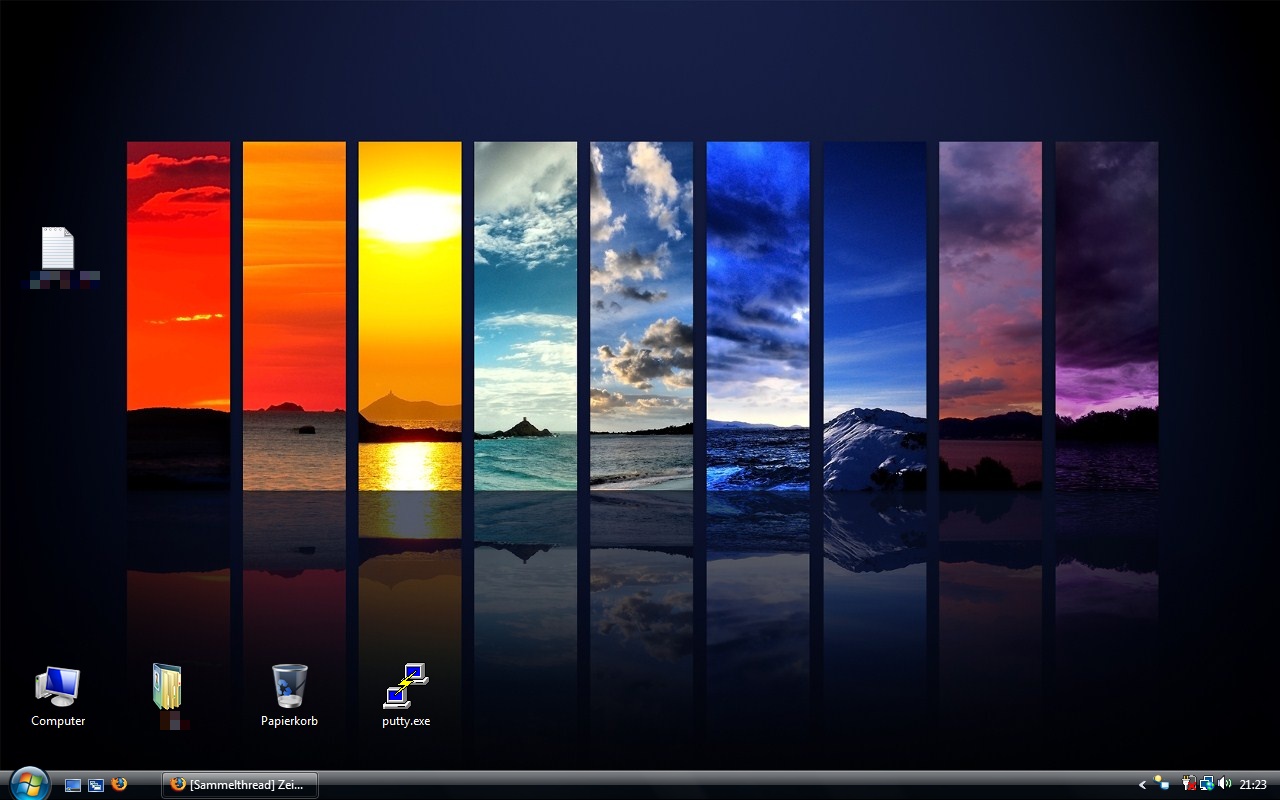This screenshot has width=1280, height=800.
Task: Select the blank document file icon
Action: tap(57, 248)
